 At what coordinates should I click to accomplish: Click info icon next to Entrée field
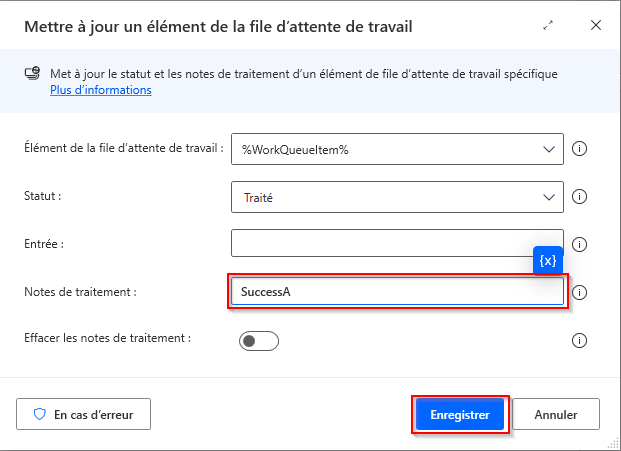tap(579, 244)
